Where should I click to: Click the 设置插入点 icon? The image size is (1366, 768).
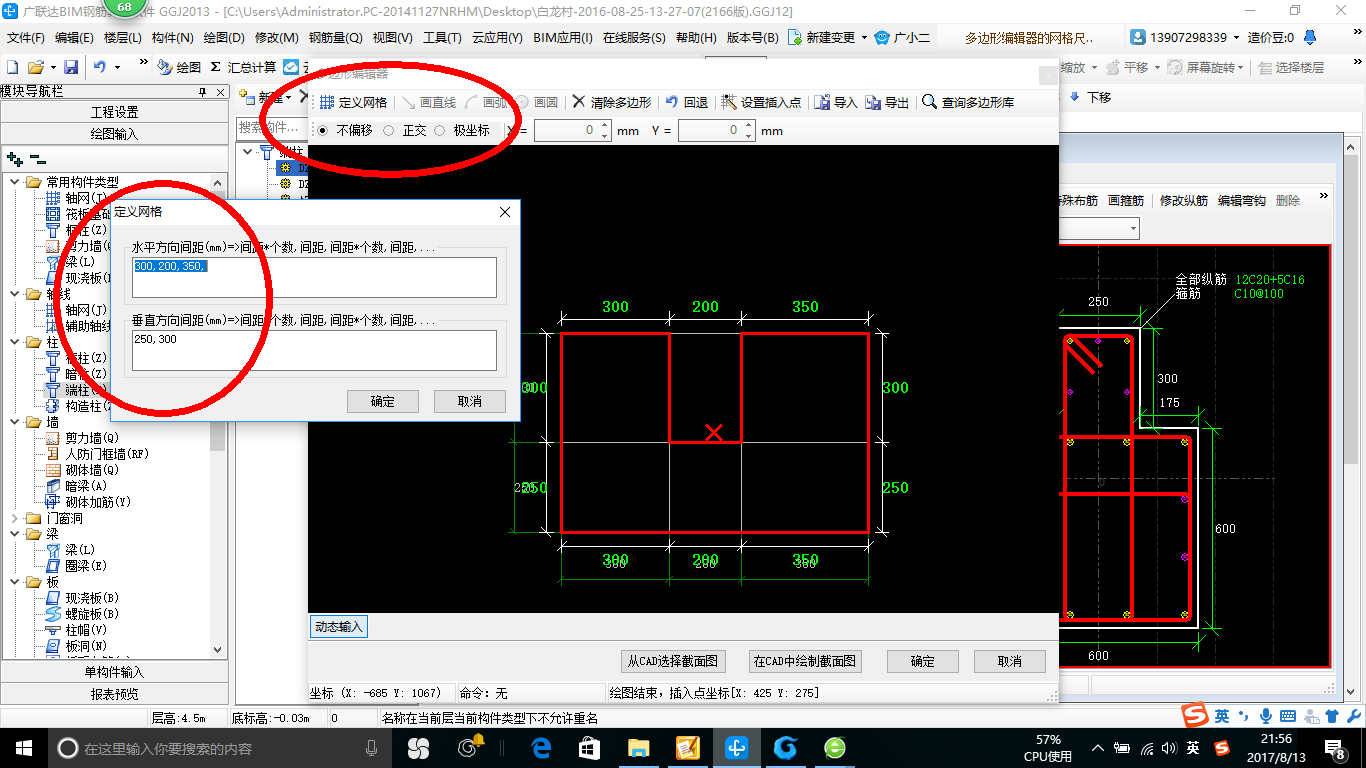coord(729,102)
